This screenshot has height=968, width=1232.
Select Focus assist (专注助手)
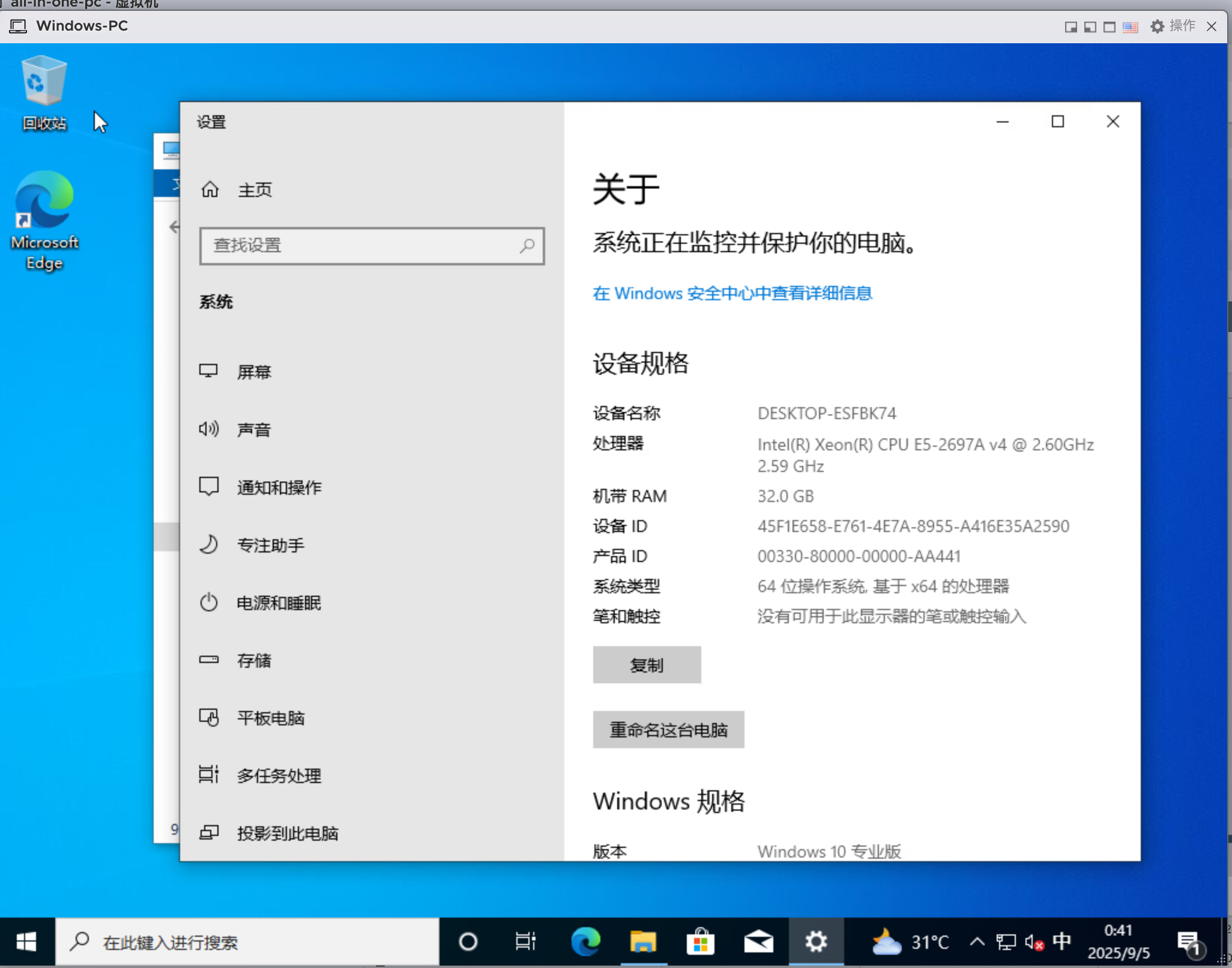[270, 545]
